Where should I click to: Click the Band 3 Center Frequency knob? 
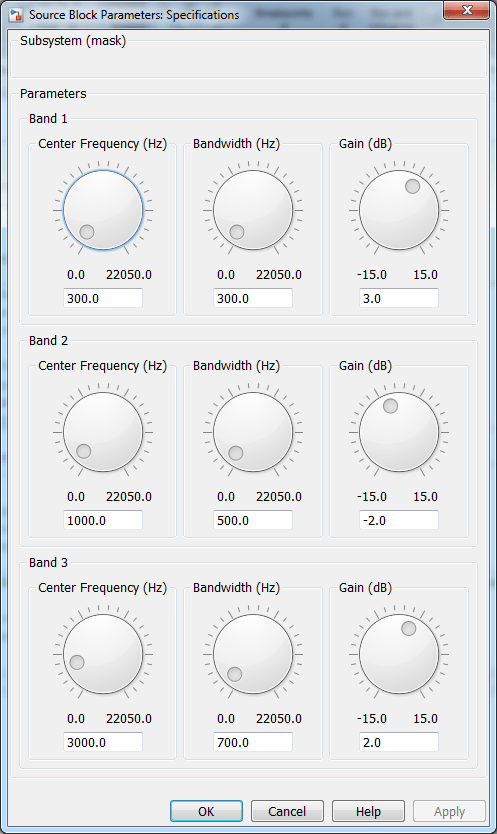point(103,654)
